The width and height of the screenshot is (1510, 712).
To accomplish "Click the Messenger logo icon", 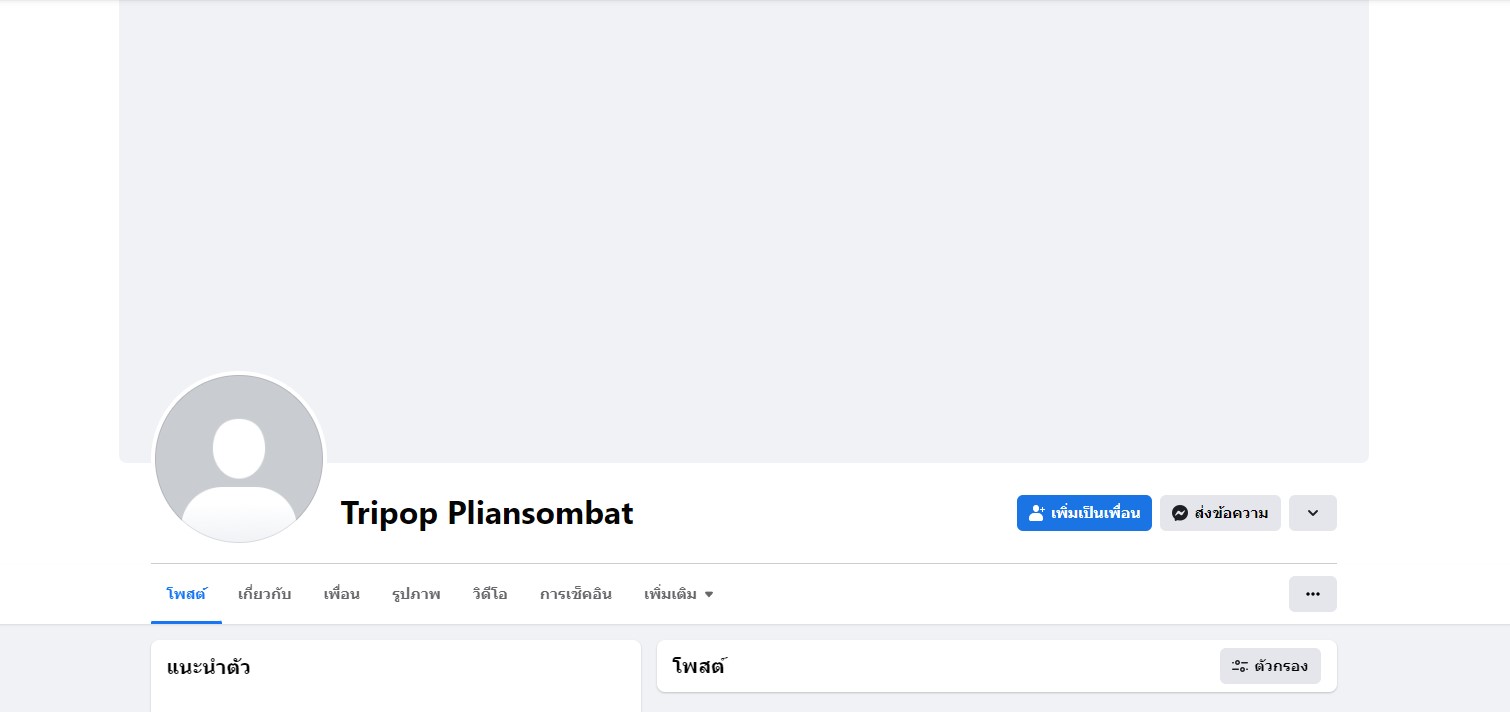I will [1180, 513].
